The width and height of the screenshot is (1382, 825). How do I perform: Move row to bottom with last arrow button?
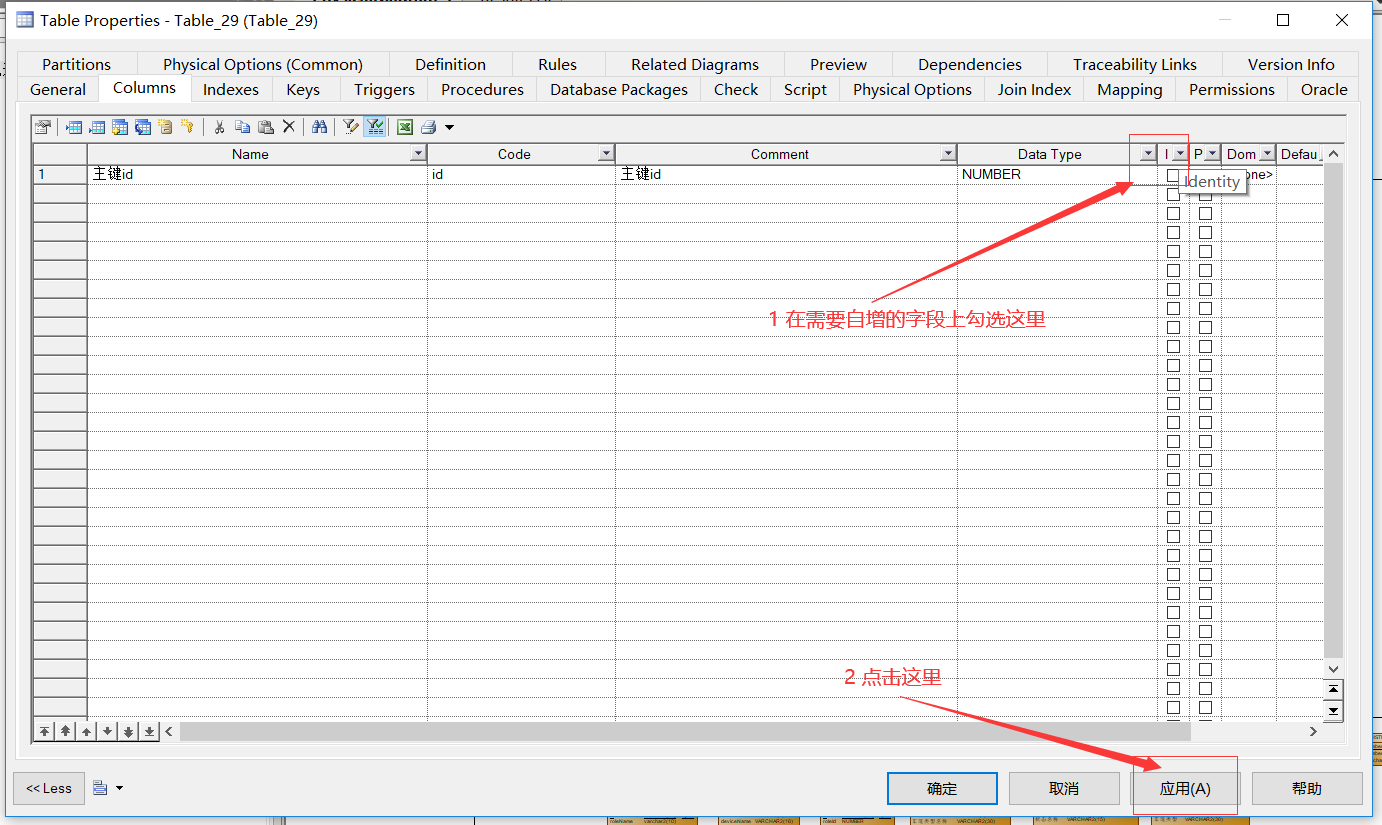tap(150, 732)
